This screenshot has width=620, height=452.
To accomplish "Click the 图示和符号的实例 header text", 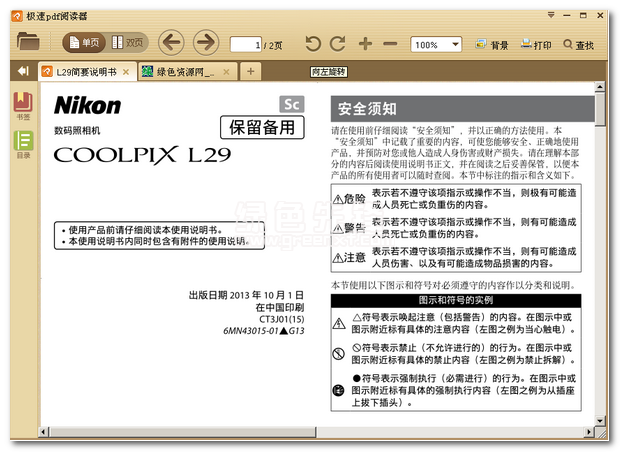I will pos(456,300).
